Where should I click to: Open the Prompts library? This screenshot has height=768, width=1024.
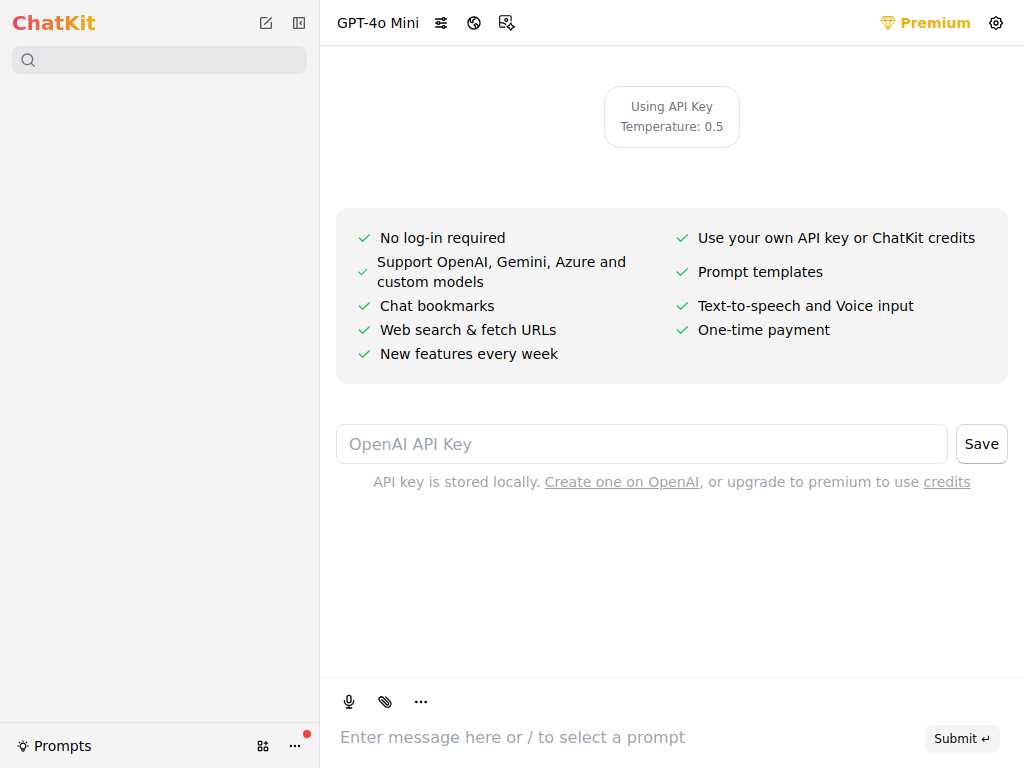point(54,746)
